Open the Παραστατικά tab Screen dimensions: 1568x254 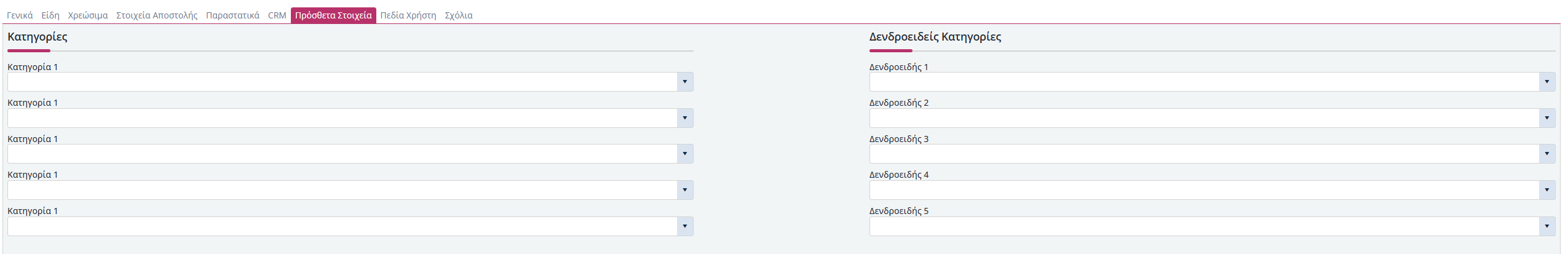[x=232, y=15]
